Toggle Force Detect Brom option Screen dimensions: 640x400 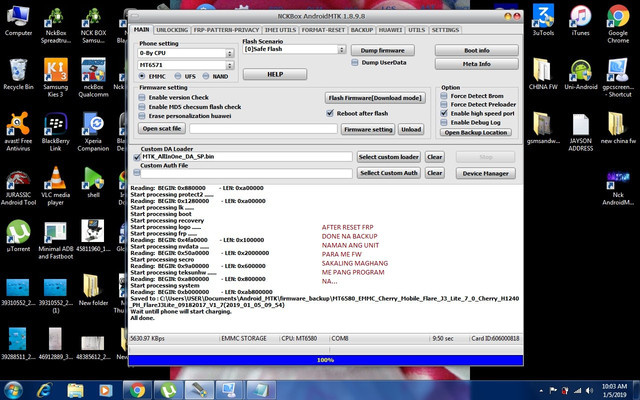[x=444, y=96]
